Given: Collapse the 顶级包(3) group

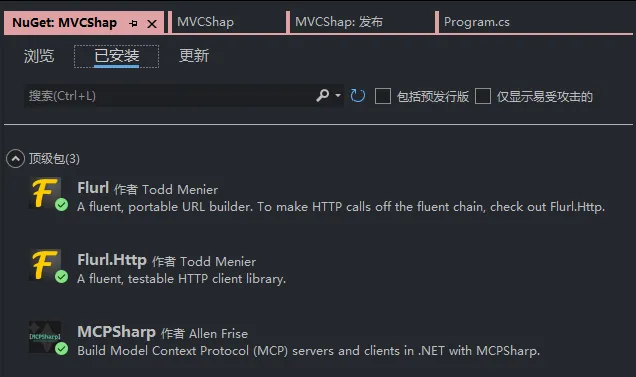Looking at the screenshot, I should pos(15,159).
